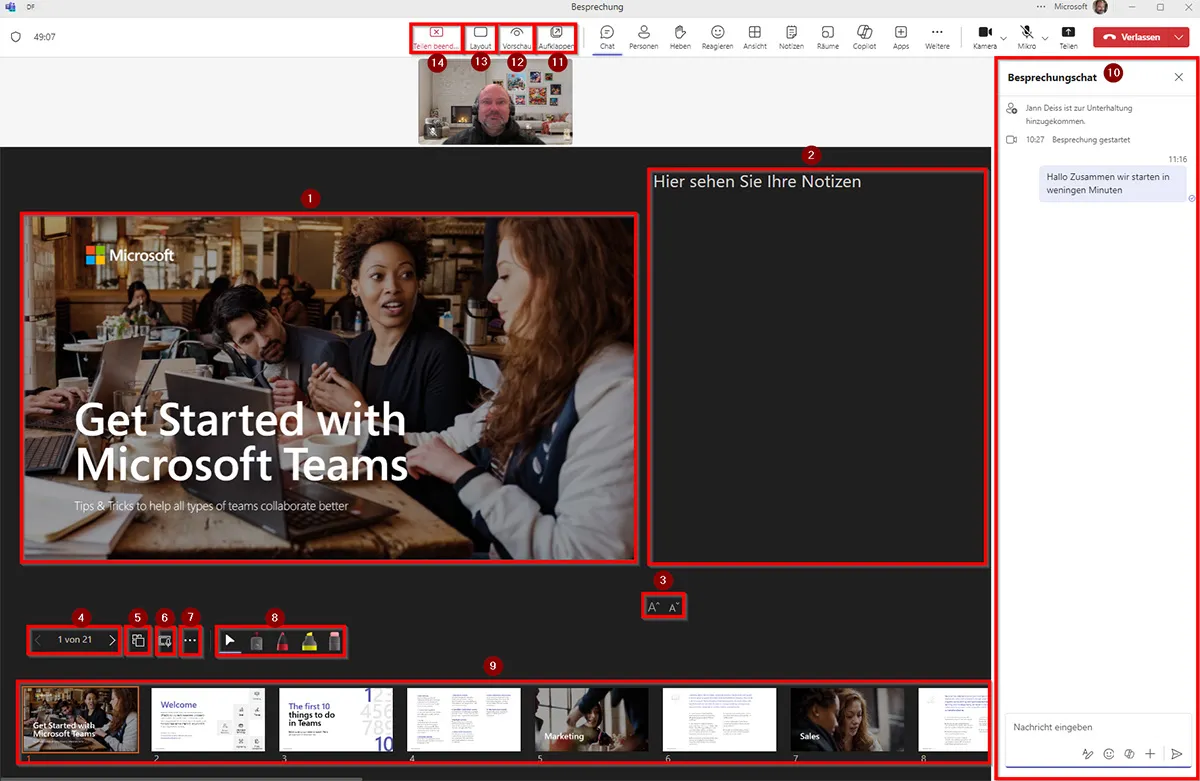Click Teilen beenden to stop sharing
The width and height of the screenshot is (1200, 781).
coord(436,38)
